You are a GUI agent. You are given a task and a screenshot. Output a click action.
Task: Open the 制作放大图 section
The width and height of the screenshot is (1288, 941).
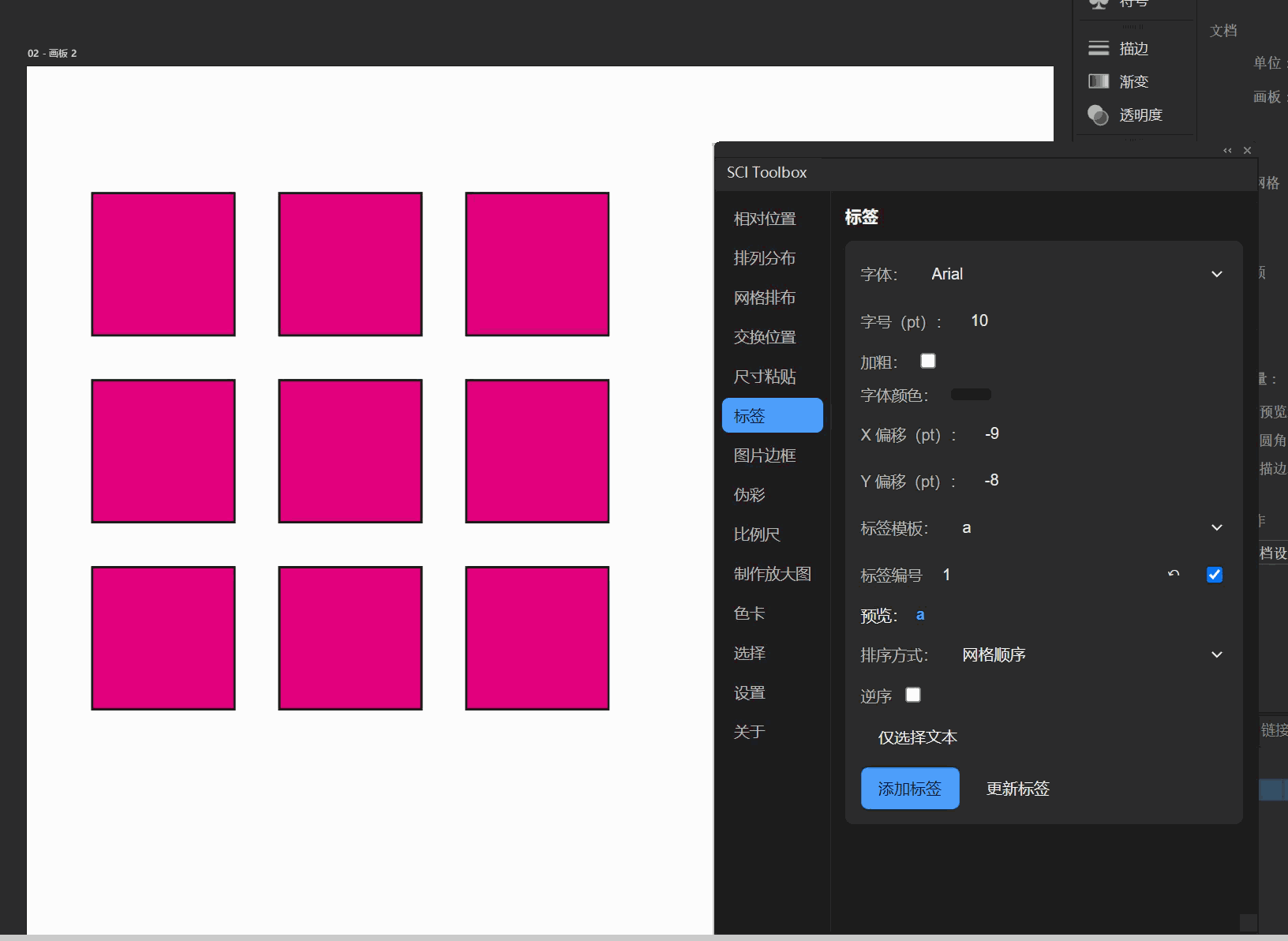point(772,574)
